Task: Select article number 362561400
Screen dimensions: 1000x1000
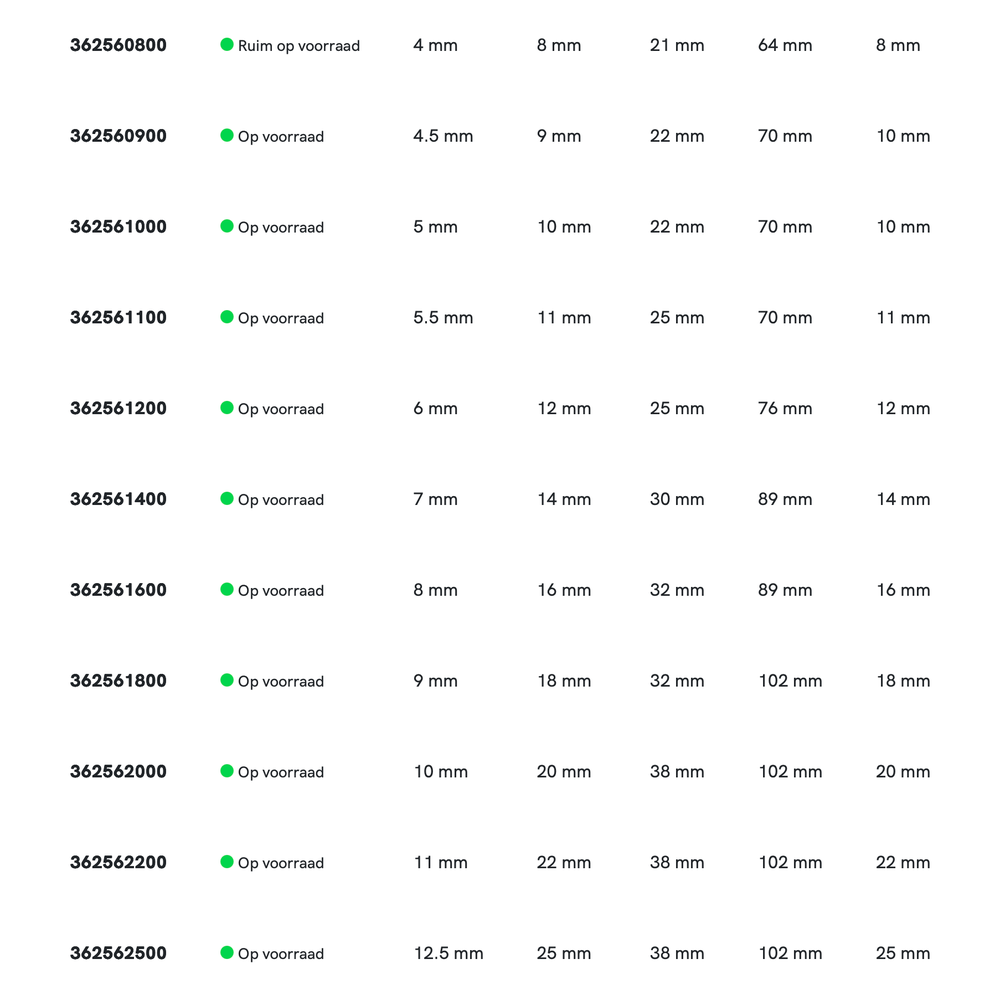Action: pyautogui.click(x=118, y=499)
